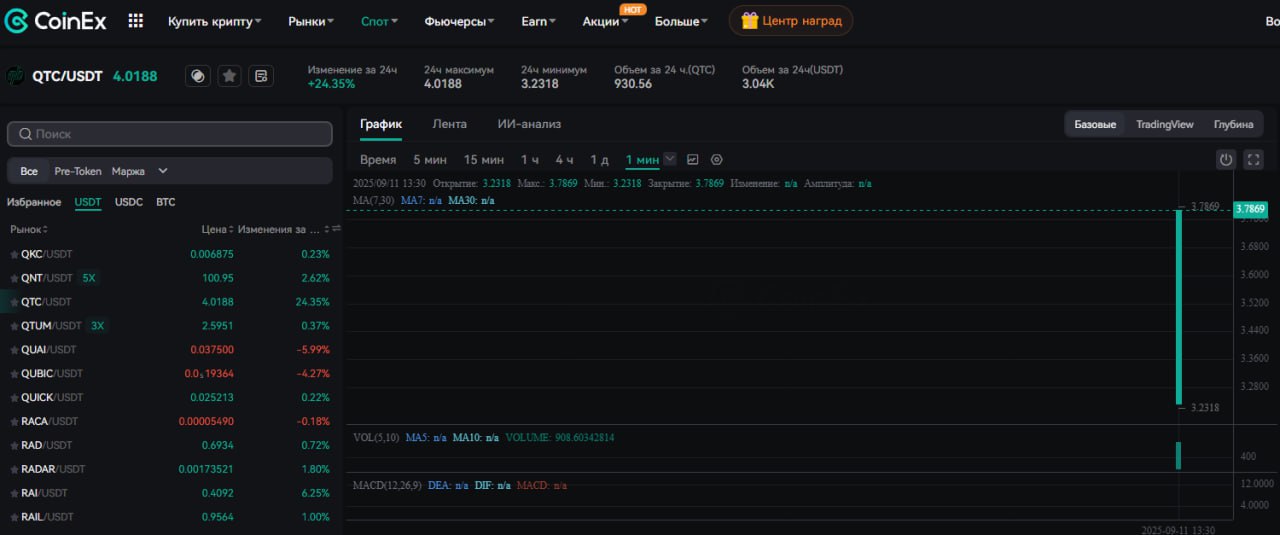Focus the Поиск search field

170,134
